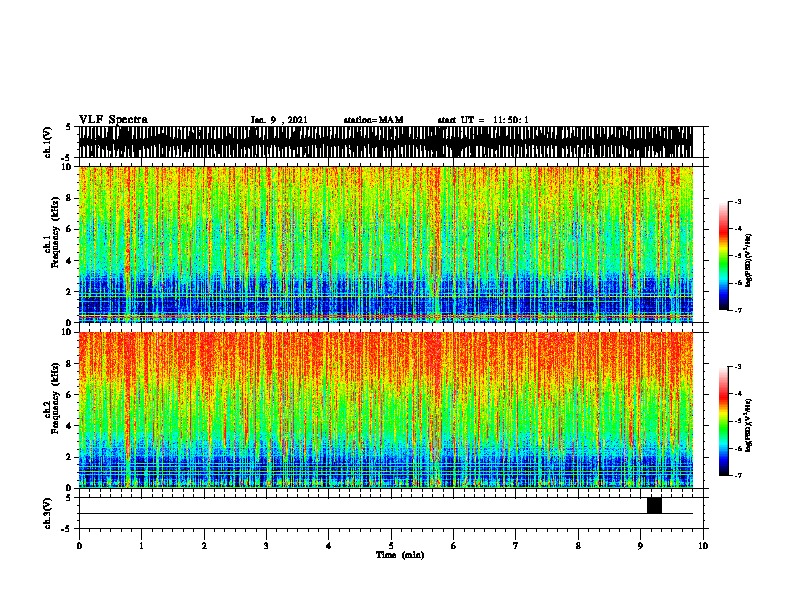This screenshot has width=792, height=612.
Task: Click time axis tick label "2"
Action: click(x=204, y=545)
